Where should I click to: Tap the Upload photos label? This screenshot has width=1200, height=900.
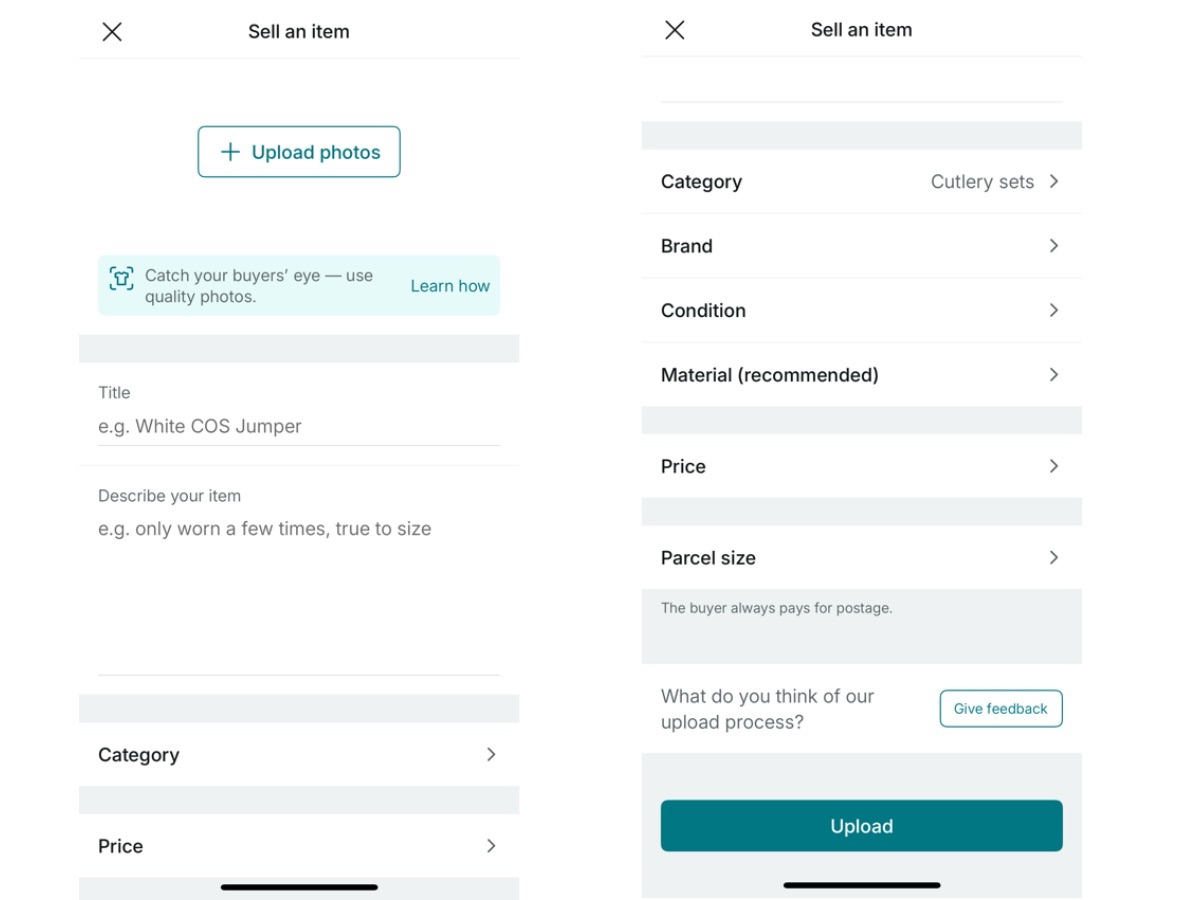(x=316, y=152)
